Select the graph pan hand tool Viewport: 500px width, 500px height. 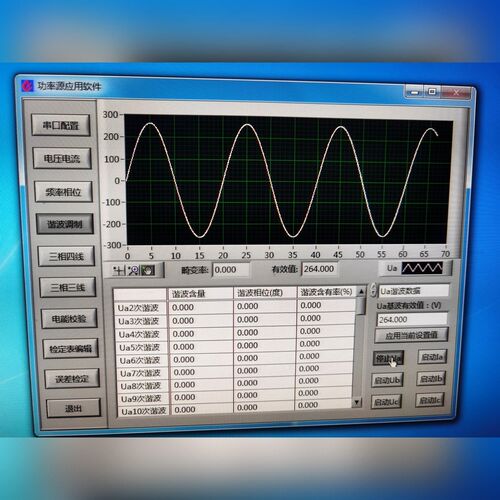pos(148,270)
